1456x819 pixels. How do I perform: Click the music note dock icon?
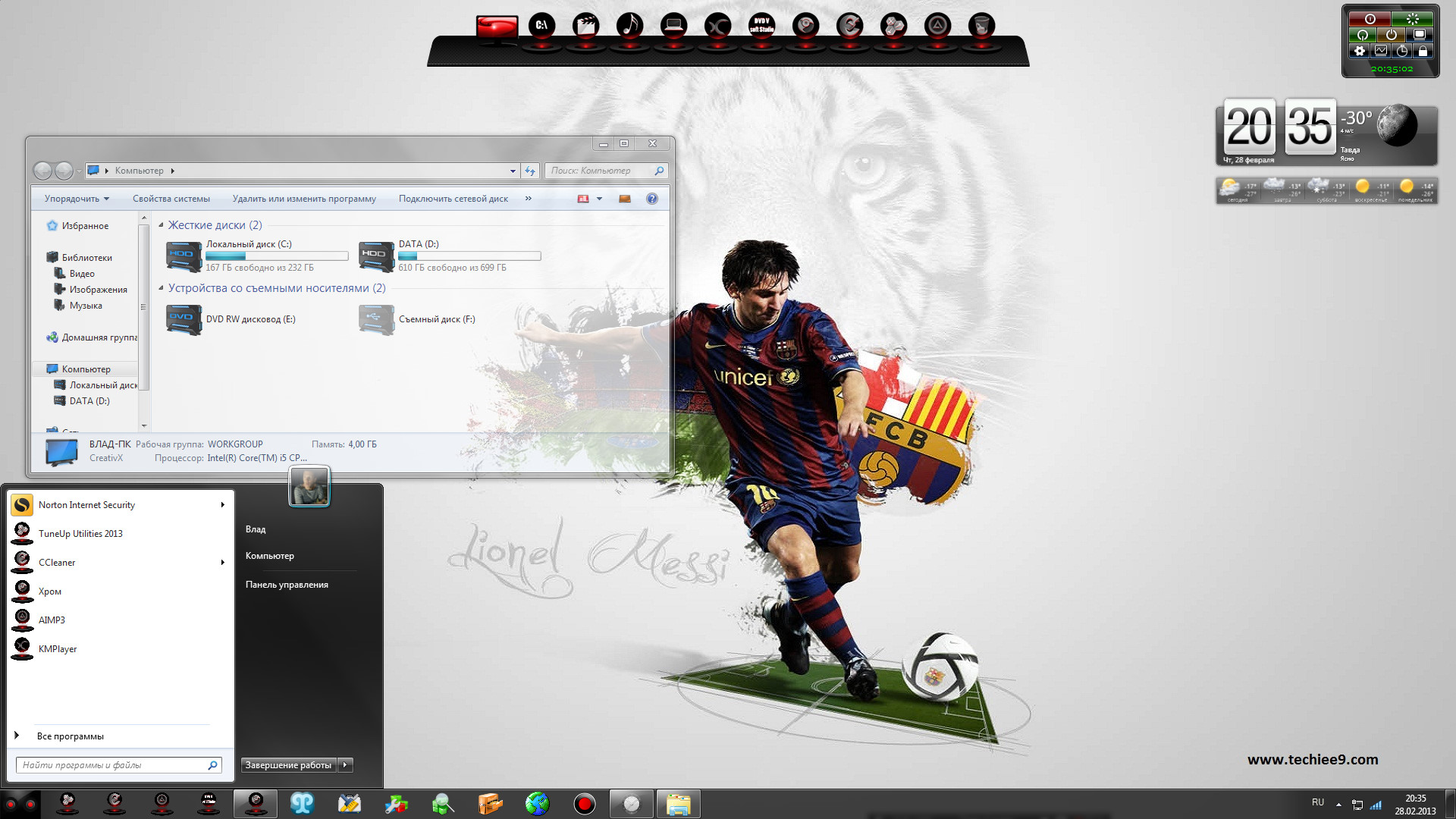(629, 26)
